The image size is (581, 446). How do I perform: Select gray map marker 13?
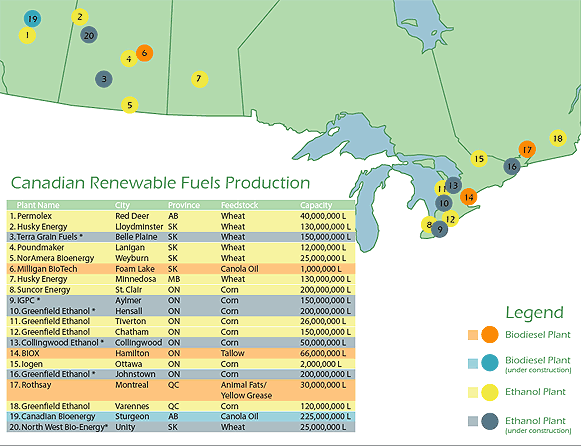453,185
